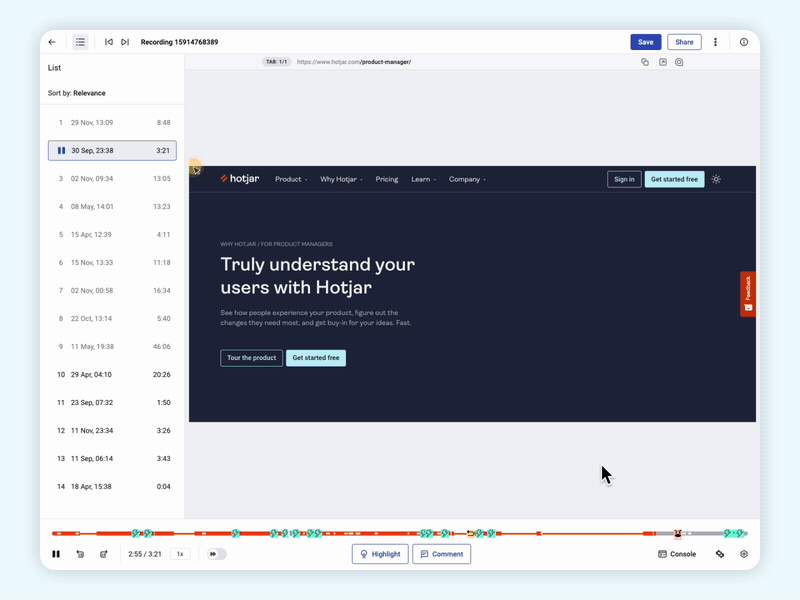Add a Comment to the recording

(442, 554)
